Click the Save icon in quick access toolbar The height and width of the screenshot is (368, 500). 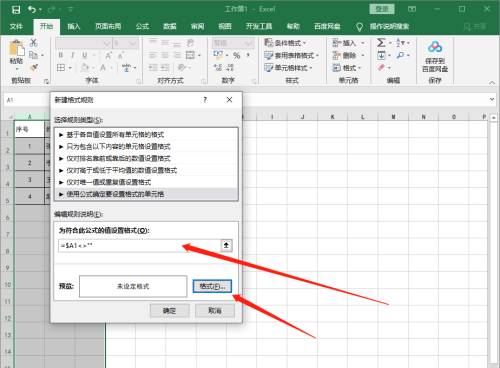[x=16, y=10]
